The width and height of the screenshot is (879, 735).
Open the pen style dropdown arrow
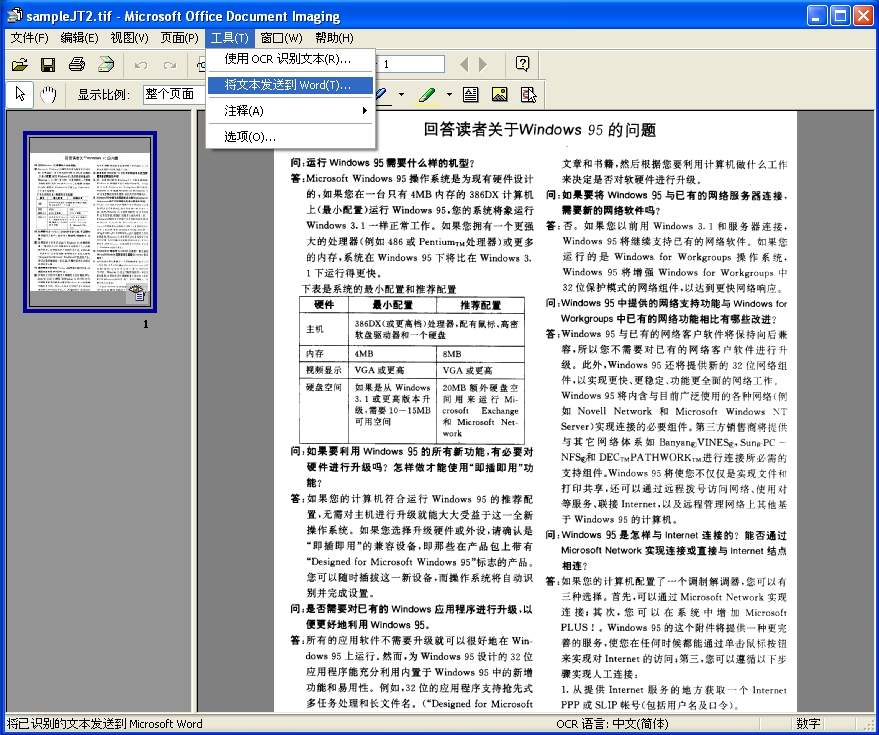[x=401, y=95]
